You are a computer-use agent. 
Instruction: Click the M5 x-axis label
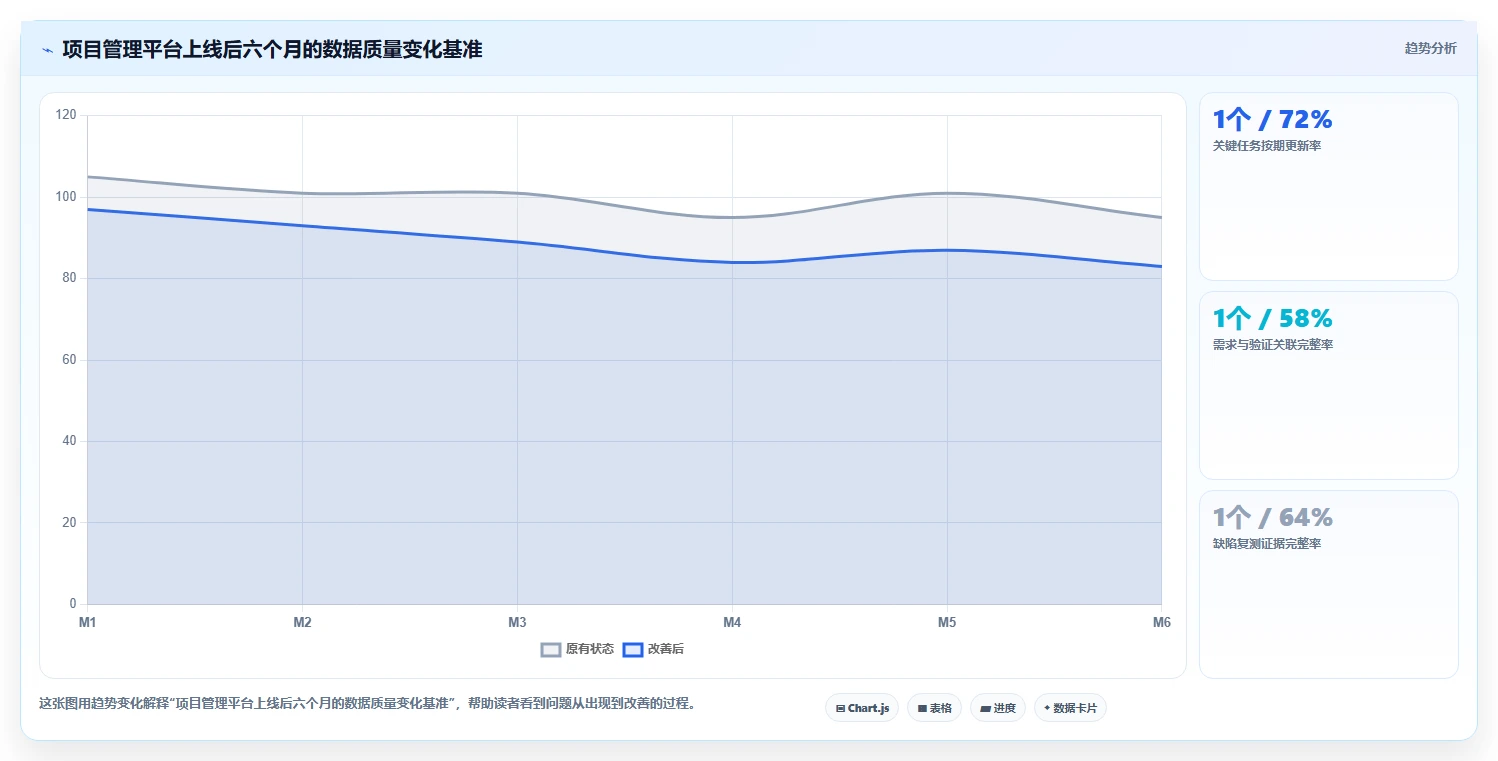(947, 622)
